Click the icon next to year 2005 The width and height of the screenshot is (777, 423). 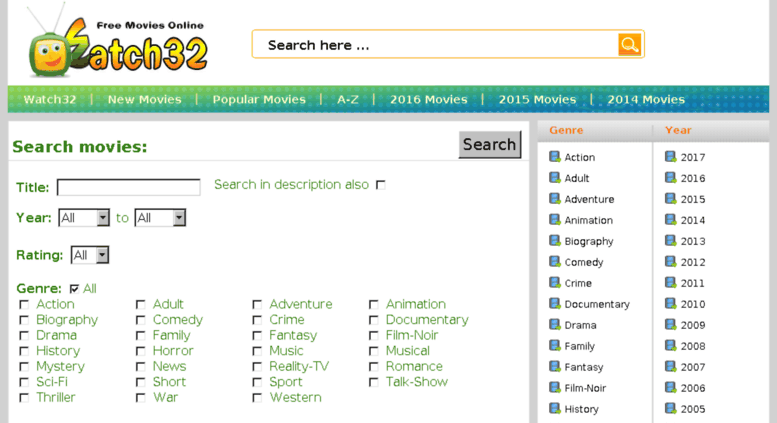pyautogui.click(x=671, y=408)
